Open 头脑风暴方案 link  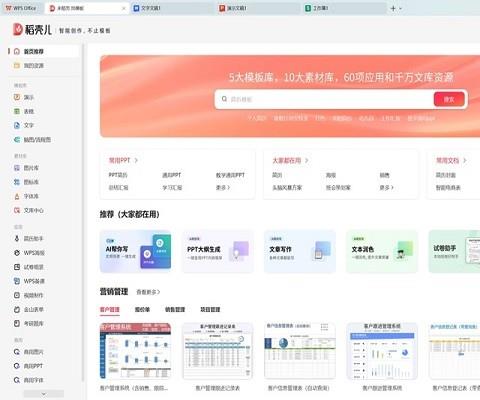pos(287,188)
